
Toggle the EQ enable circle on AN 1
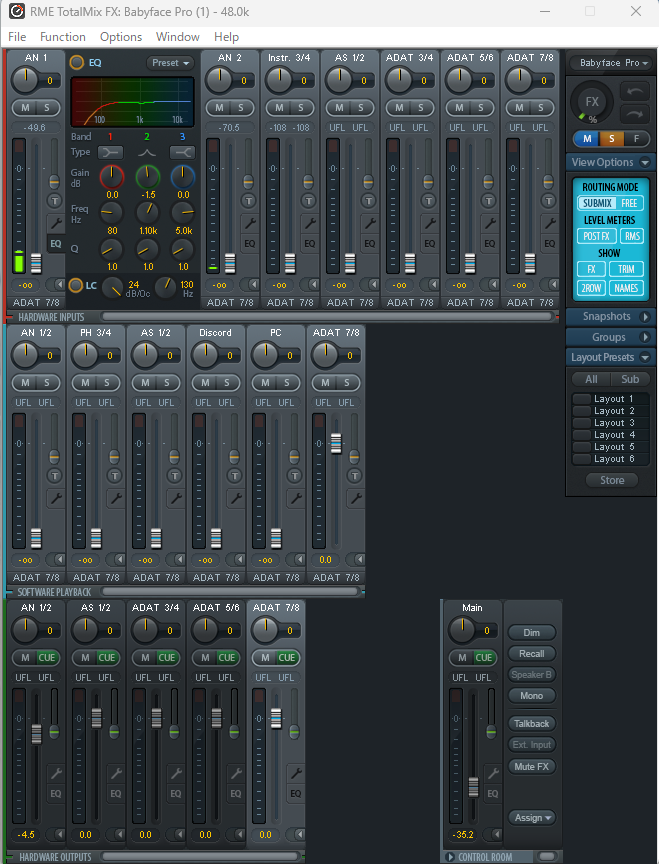point(77,62)
